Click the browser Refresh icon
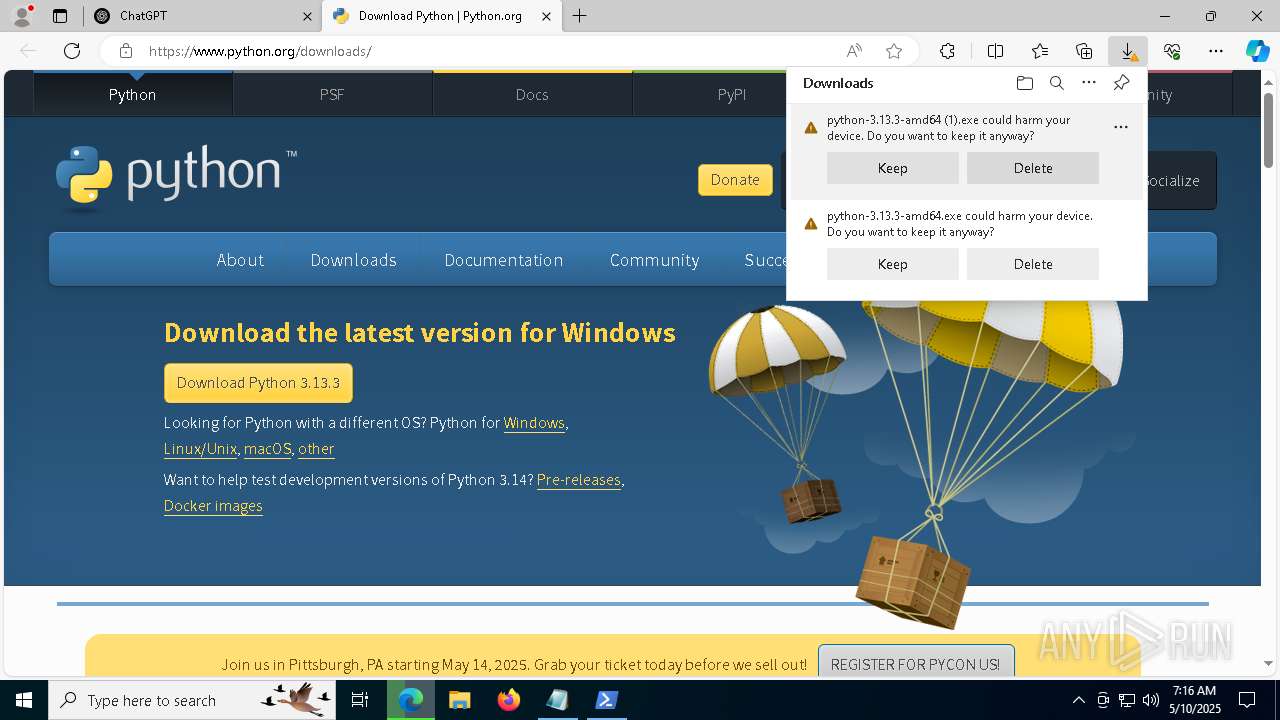Screen dimensions: 1280x720 click(x=72, y=51)
